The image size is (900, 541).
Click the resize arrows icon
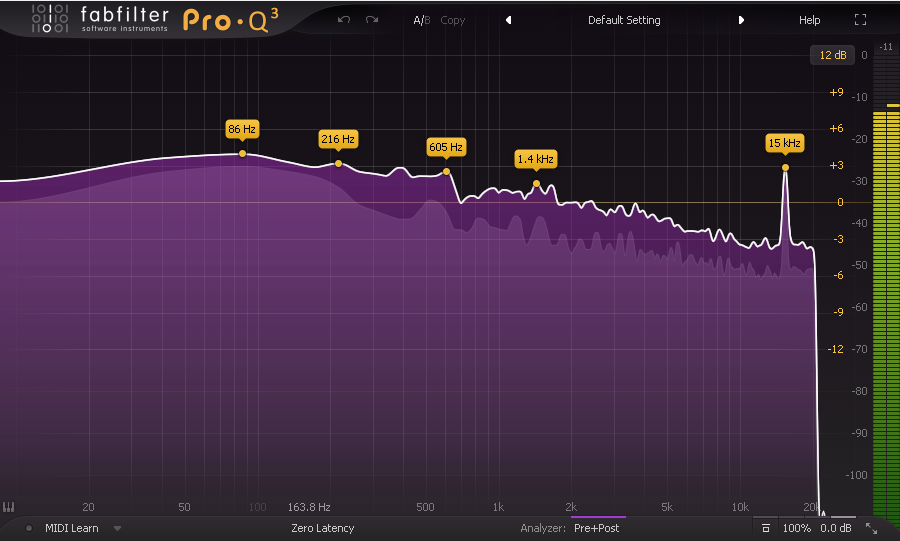pyautogui.click(x=871, y=528)
